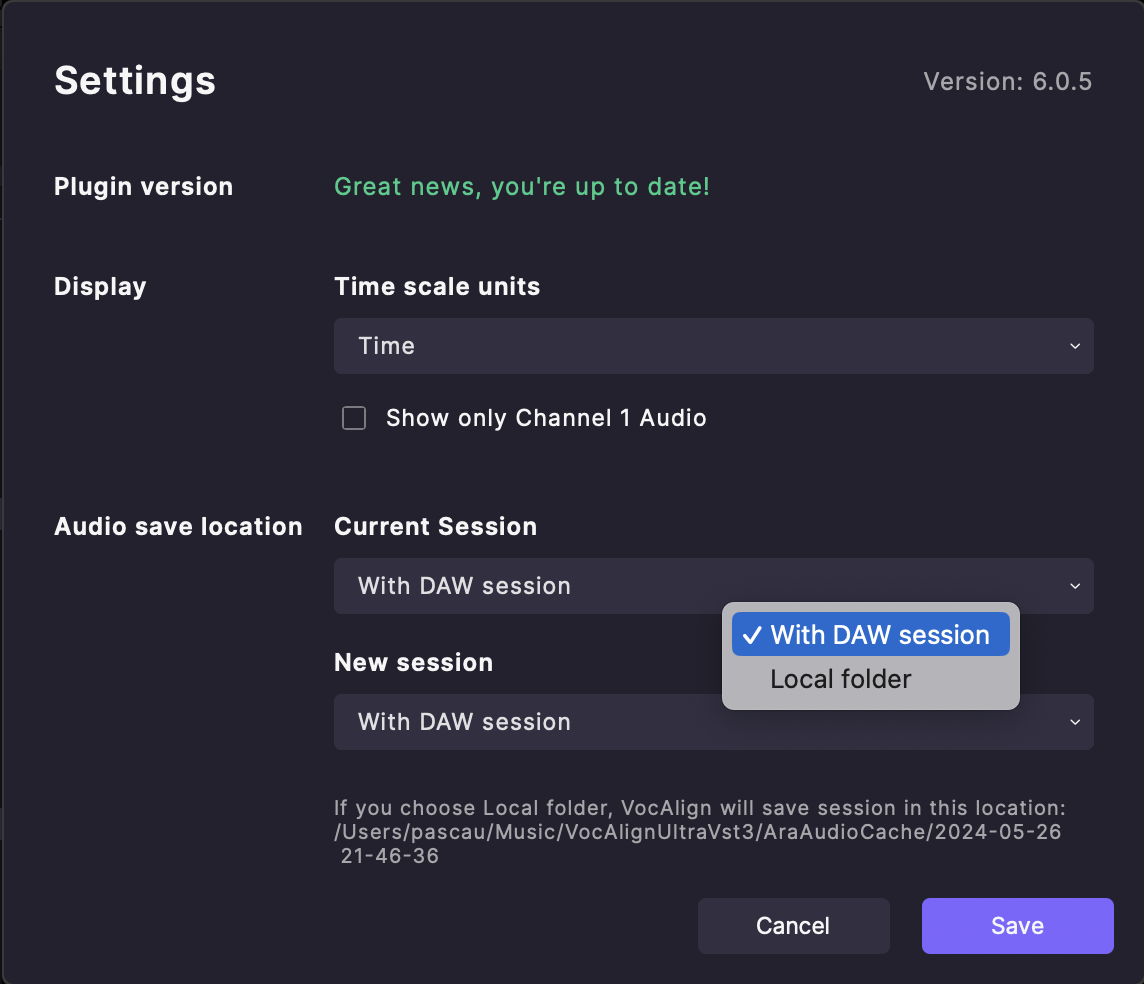
Task: Click the "Great news, you're up to date!" message
Action: (522, 187)
